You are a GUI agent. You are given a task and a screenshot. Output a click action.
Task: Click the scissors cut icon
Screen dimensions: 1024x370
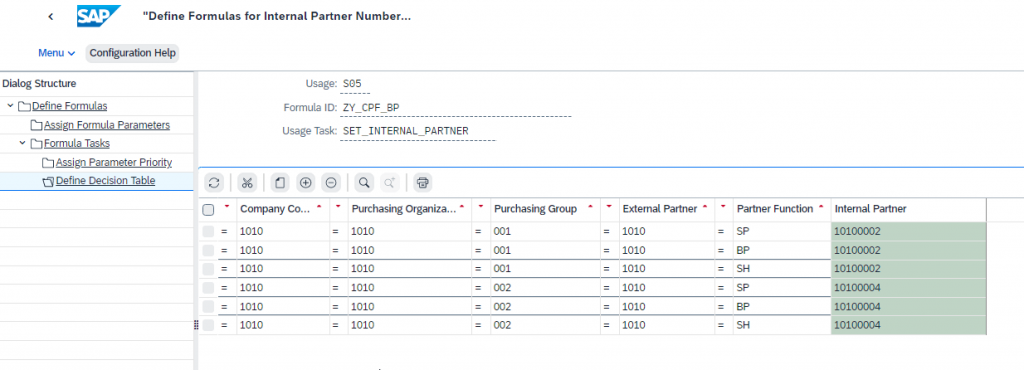(x=247, y=183)
